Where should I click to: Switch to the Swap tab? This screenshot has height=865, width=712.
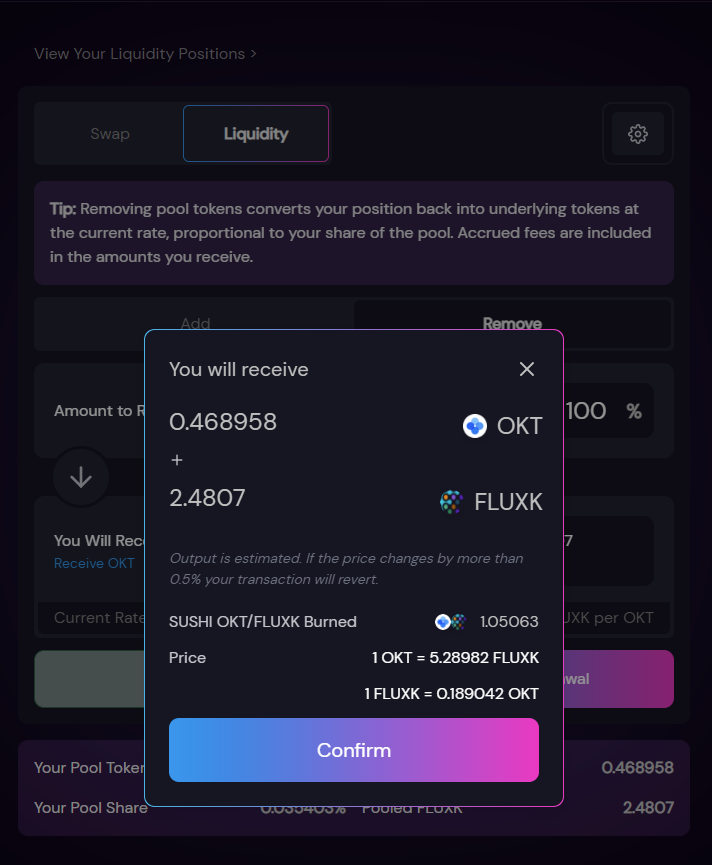pos(110,134)
